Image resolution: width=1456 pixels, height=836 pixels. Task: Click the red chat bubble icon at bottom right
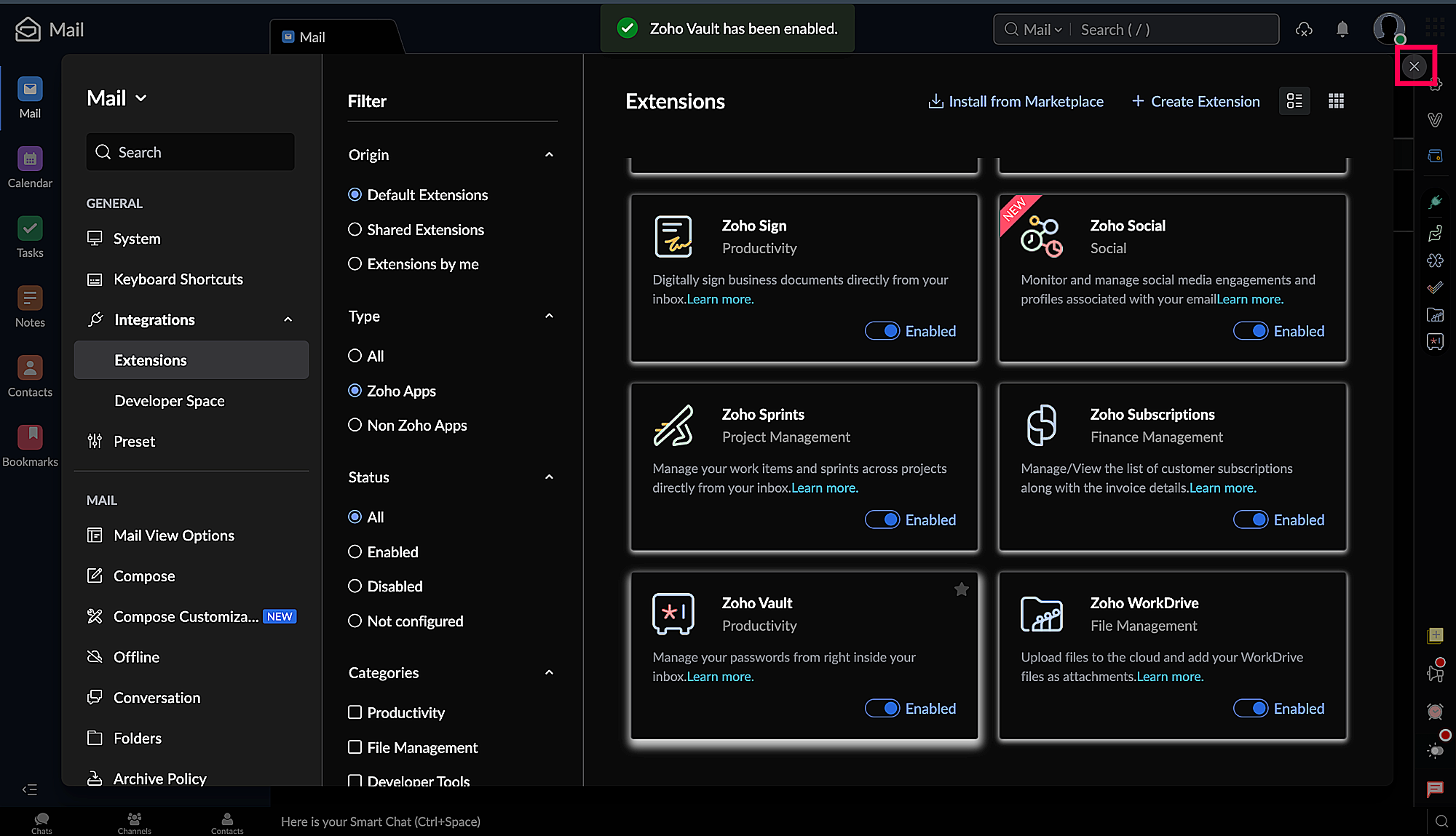click(1435, 789)
